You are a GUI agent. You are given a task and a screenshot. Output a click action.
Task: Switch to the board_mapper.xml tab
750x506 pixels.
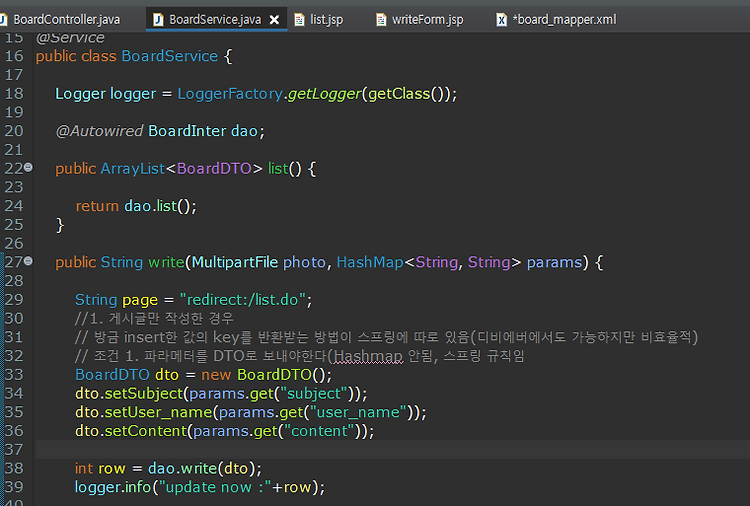click(x=564, y=20)
